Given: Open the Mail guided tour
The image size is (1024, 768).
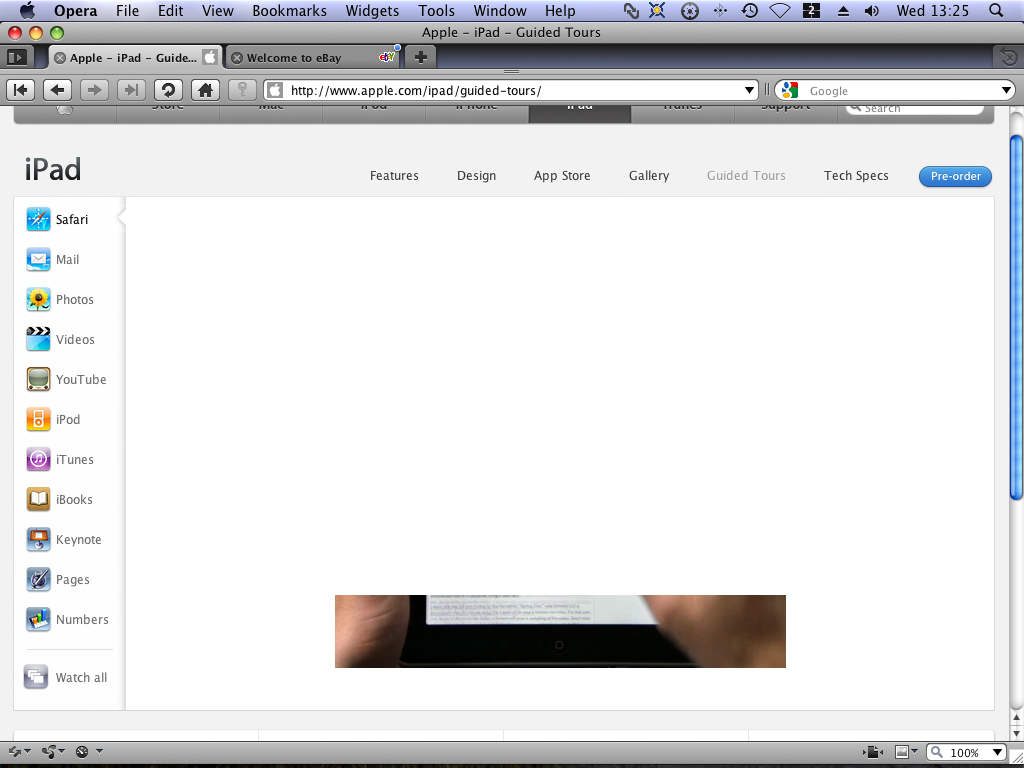Looking at the screenshot, I should click(x=52, y=259).
